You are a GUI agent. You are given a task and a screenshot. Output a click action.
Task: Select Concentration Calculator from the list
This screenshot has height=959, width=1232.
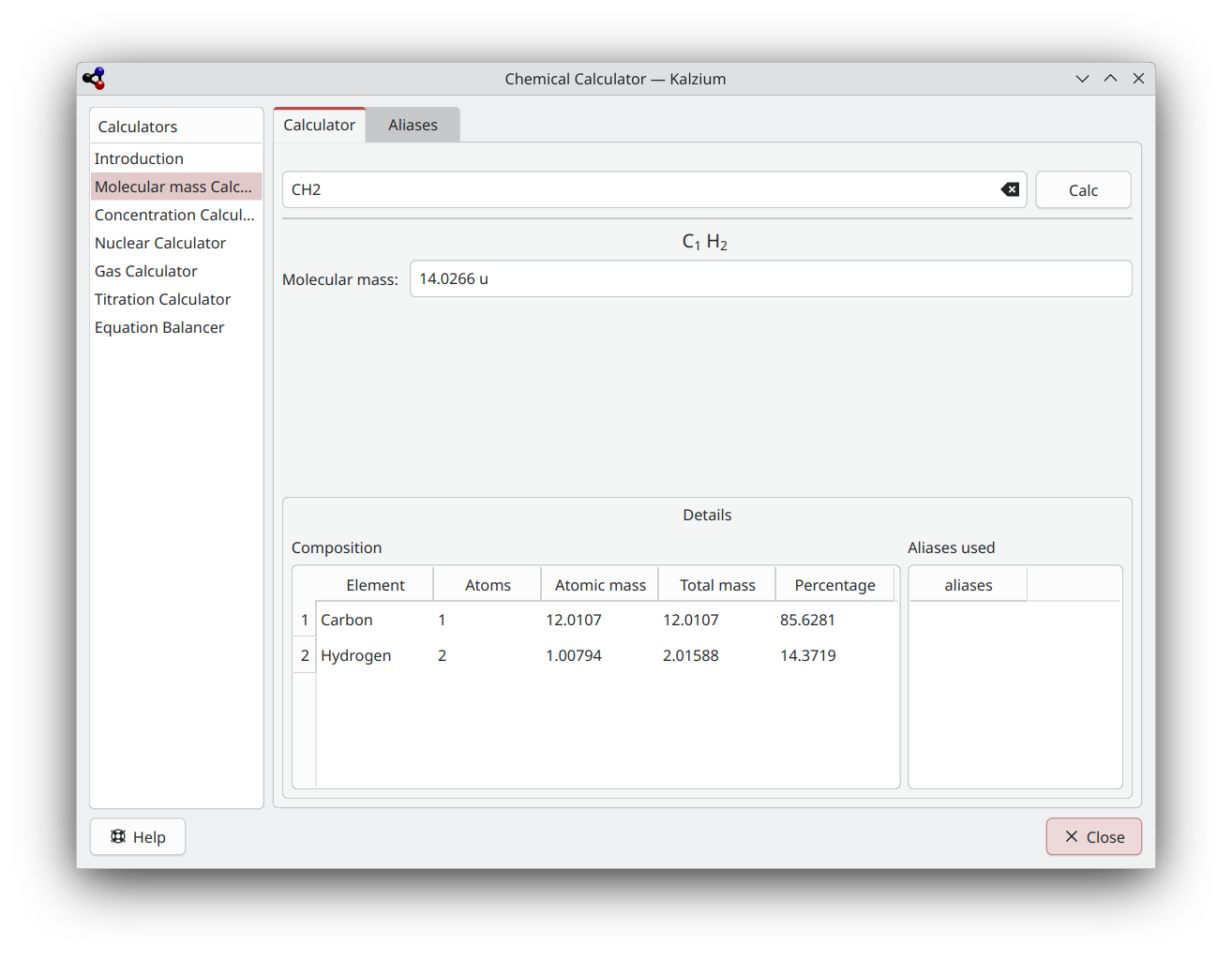point(174,215)
